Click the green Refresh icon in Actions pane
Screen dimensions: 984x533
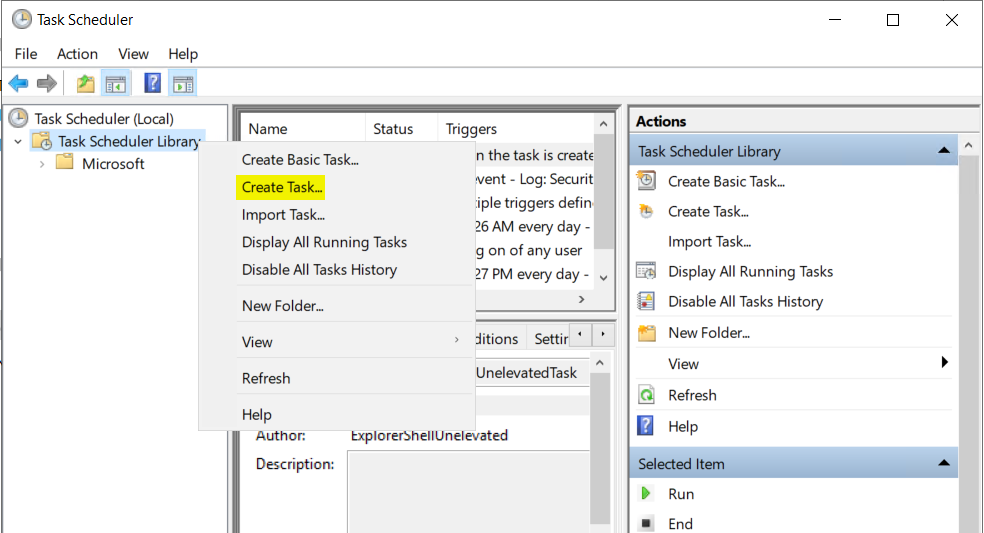(646, 395)
